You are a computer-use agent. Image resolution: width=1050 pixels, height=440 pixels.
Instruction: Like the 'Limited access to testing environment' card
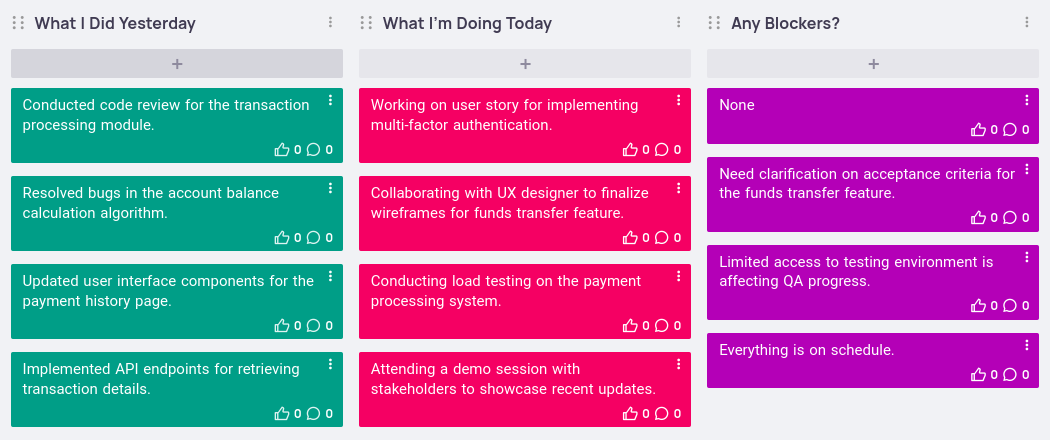pyautogui.click(x=978, y=306)
